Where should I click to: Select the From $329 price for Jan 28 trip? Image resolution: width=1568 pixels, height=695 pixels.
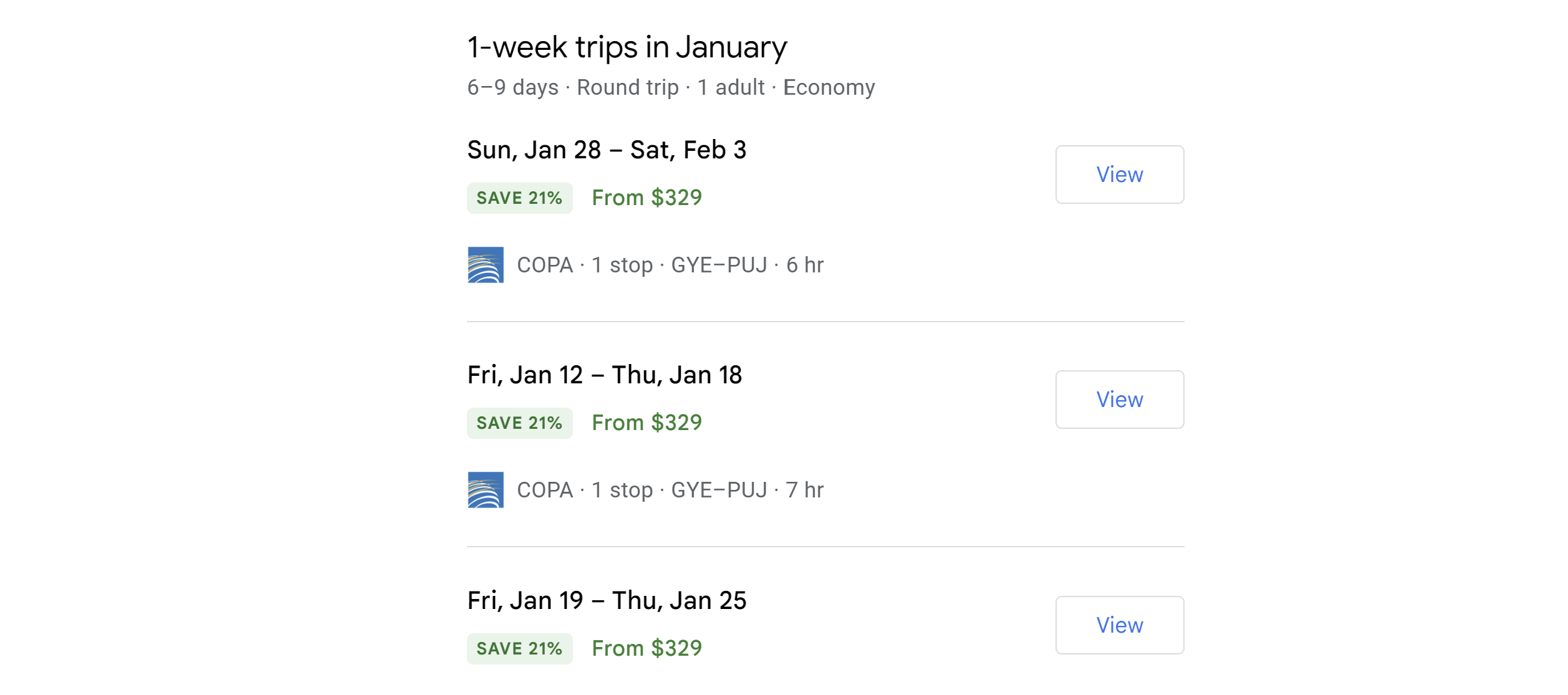(x=647, y=198)
